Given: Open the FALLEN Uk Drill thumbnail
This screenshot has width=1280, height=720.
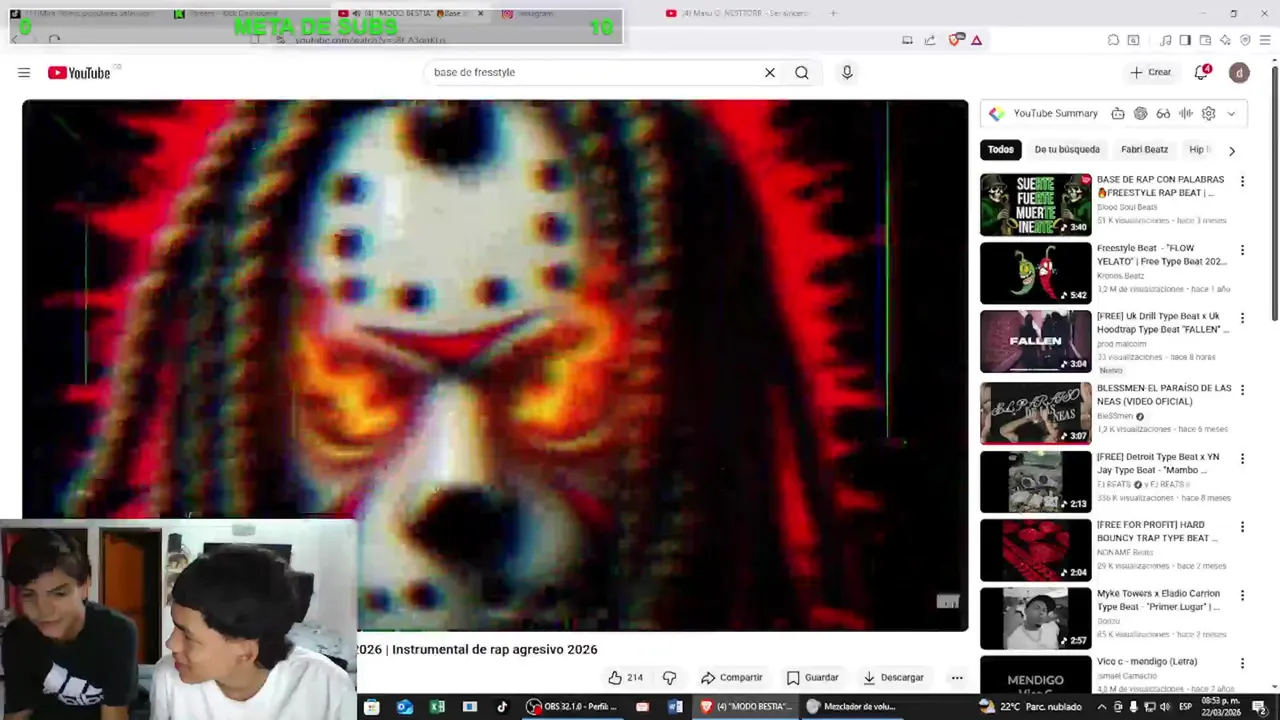Looking at the screenshot, I should (x=1036, y=341).
